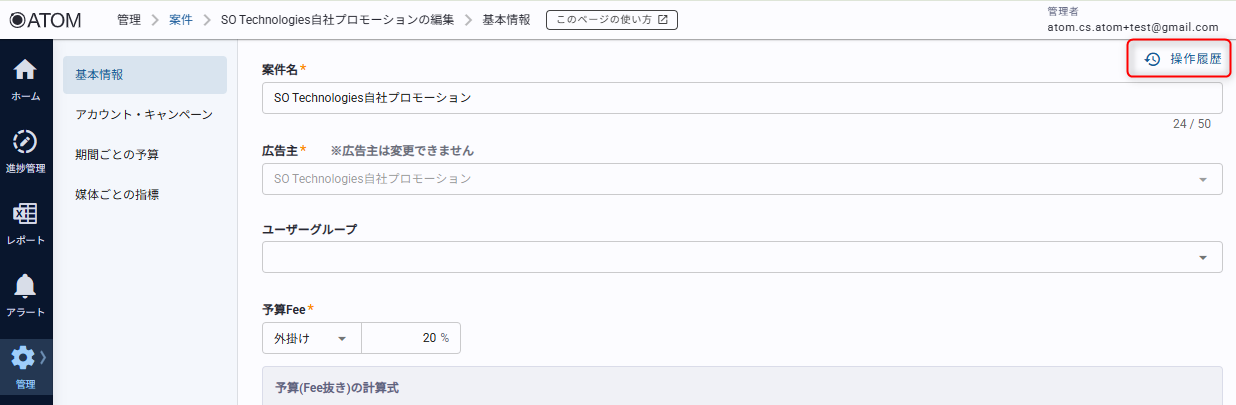Image resolution: width=1236 pixels, height=405 pixels.
Task: Open the Report (レポート) Excel icon
Action: [x=26, y=214]
